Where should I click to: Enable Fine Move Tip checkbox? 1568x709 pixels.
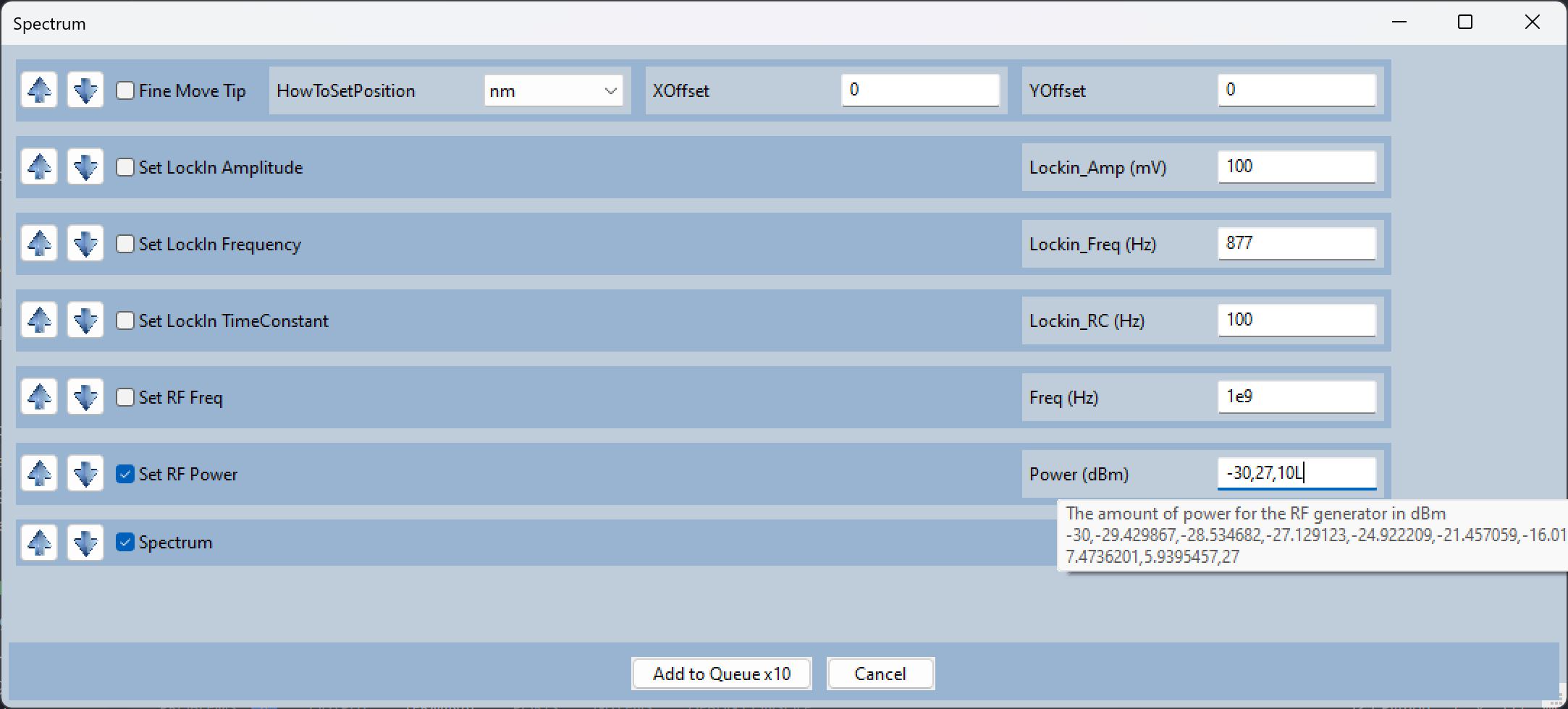coord(125,90)
